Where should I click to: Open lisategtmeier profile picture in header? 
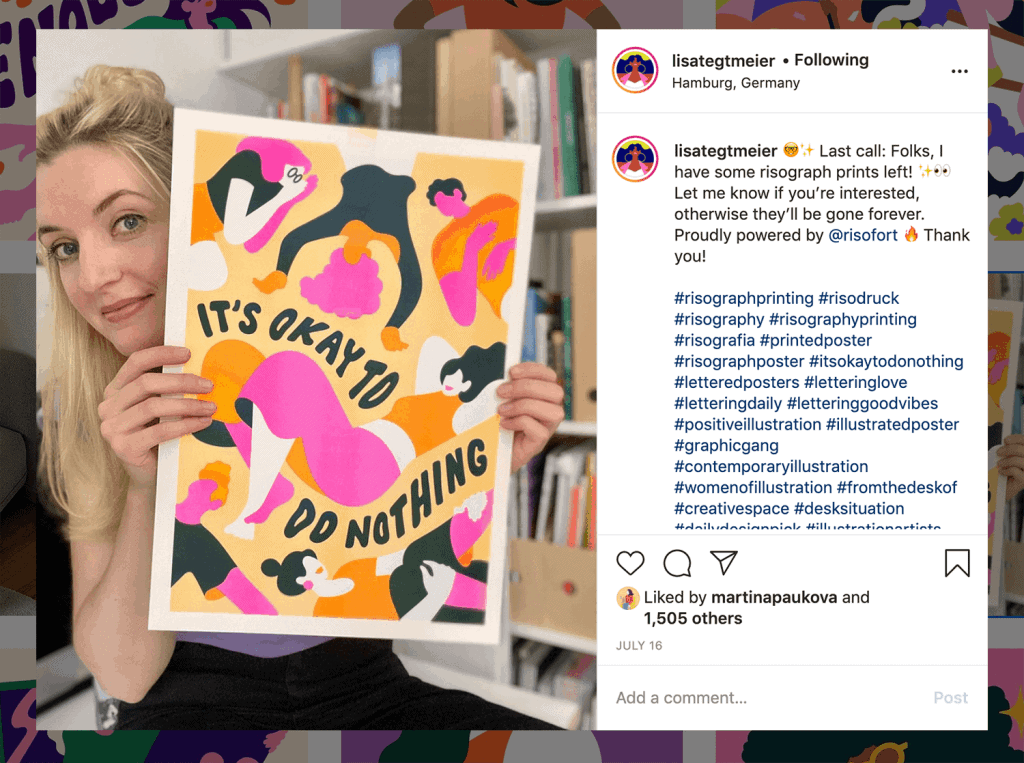[x=635, y=71]
